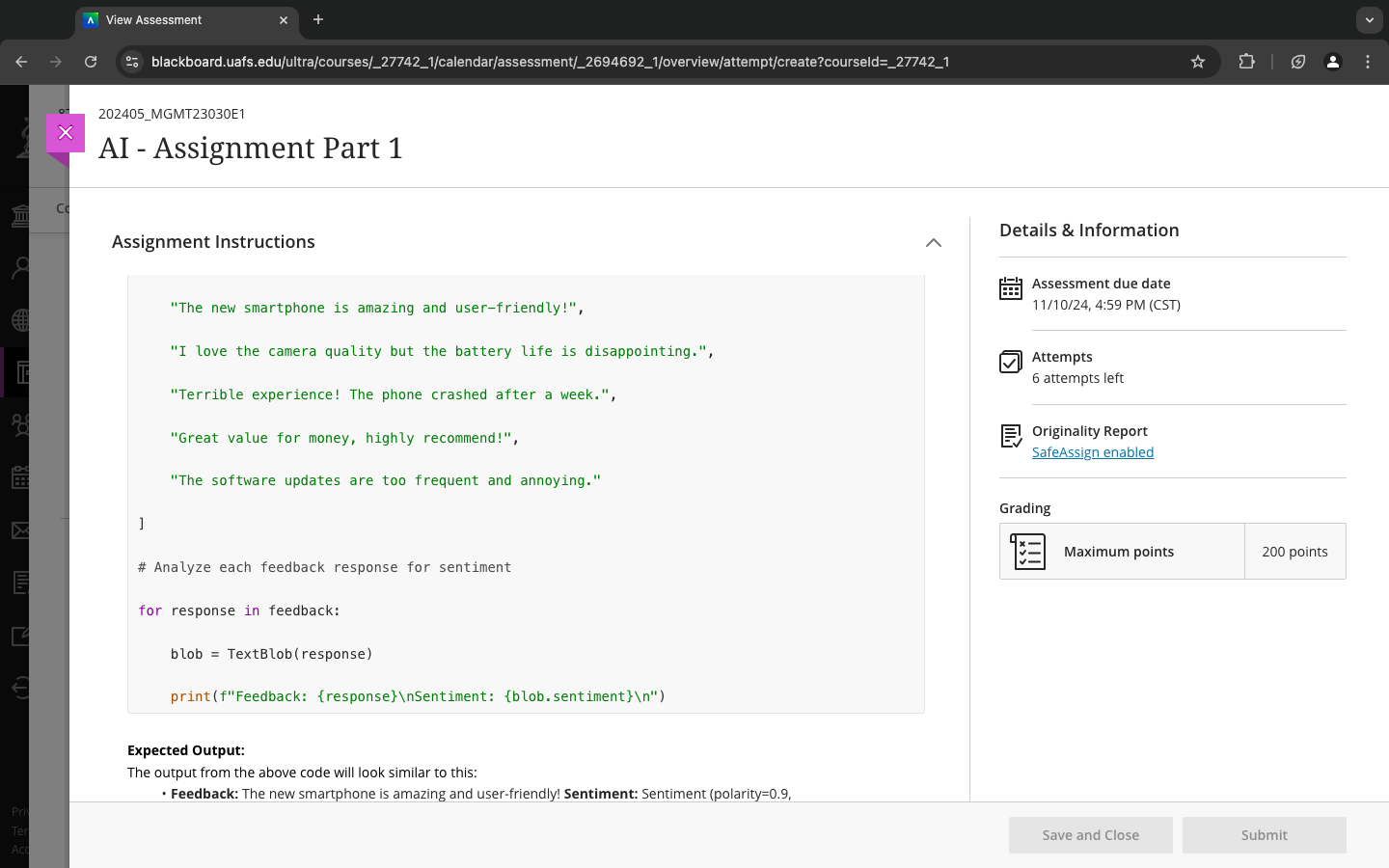Click the organizations people icon in sidebar
Image resolution: width=1389 pixels, height=868 pixels.
coord(21,424)
